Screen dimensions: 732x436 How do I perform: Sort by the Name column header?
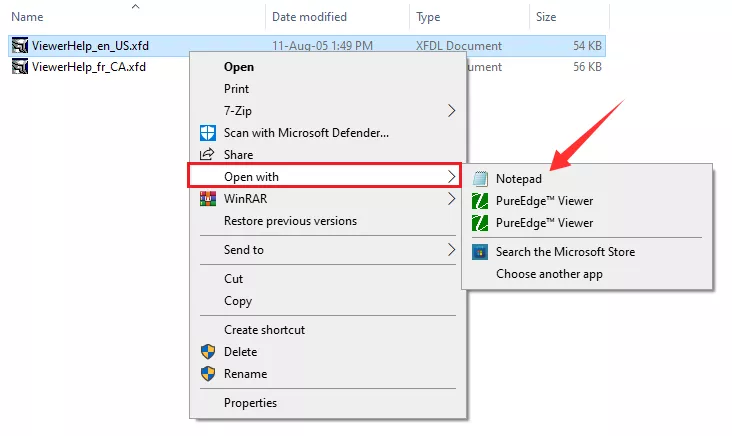click(27, 17)
